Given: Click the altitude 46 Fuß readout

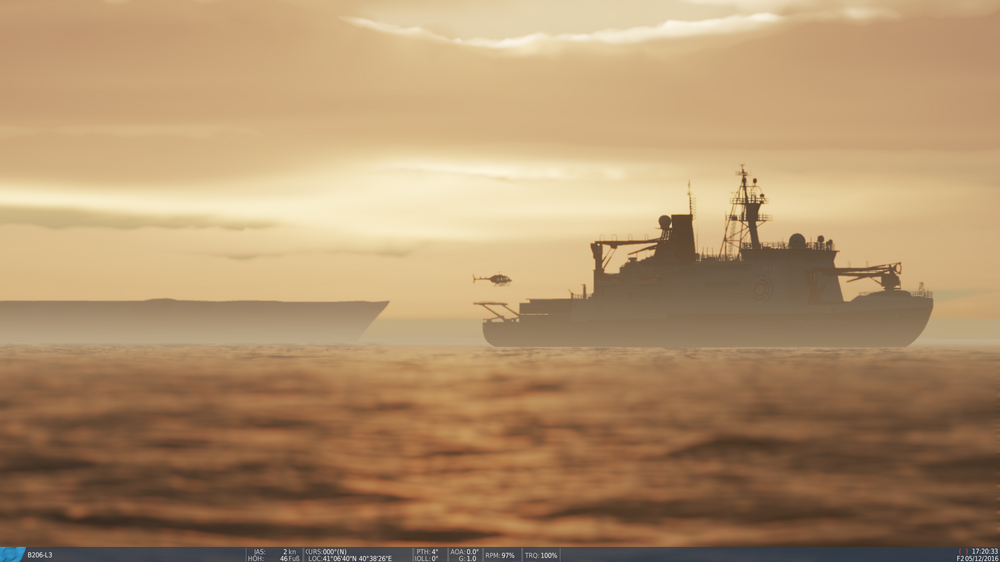Looking at the screenshot, I should pyautogui.click(x=274, y=559).
